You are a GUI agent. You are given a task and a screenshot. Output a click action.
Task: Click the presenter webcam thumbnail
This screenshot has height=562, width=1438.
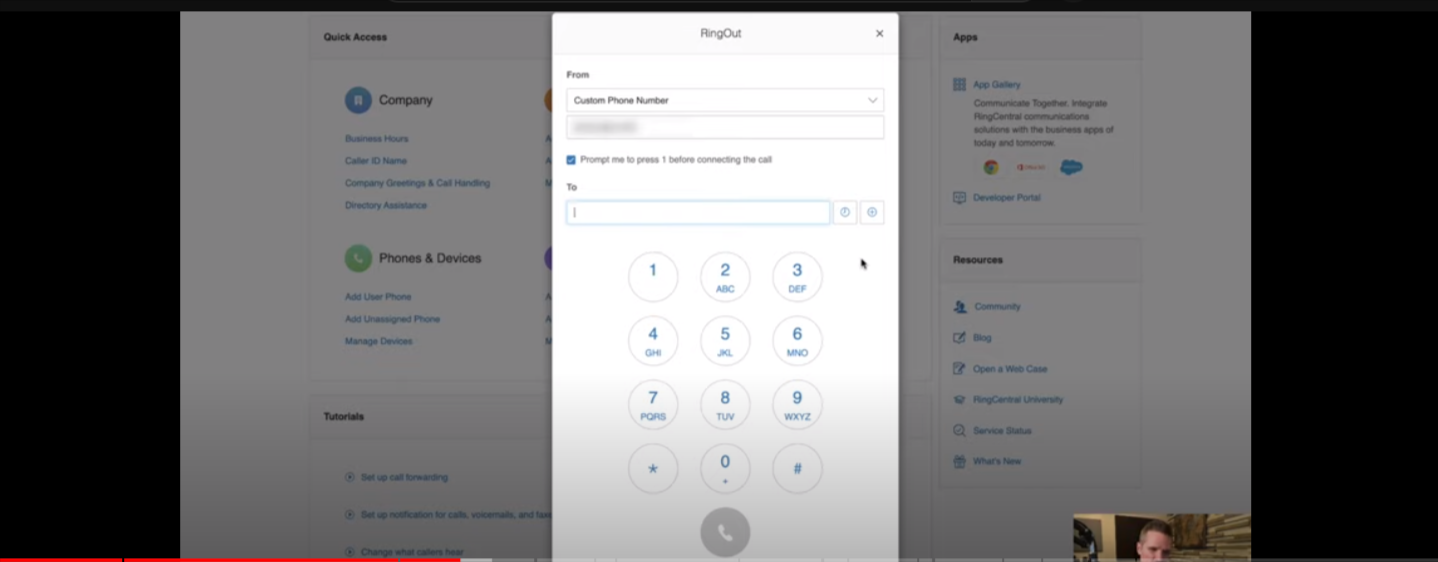1162,538
